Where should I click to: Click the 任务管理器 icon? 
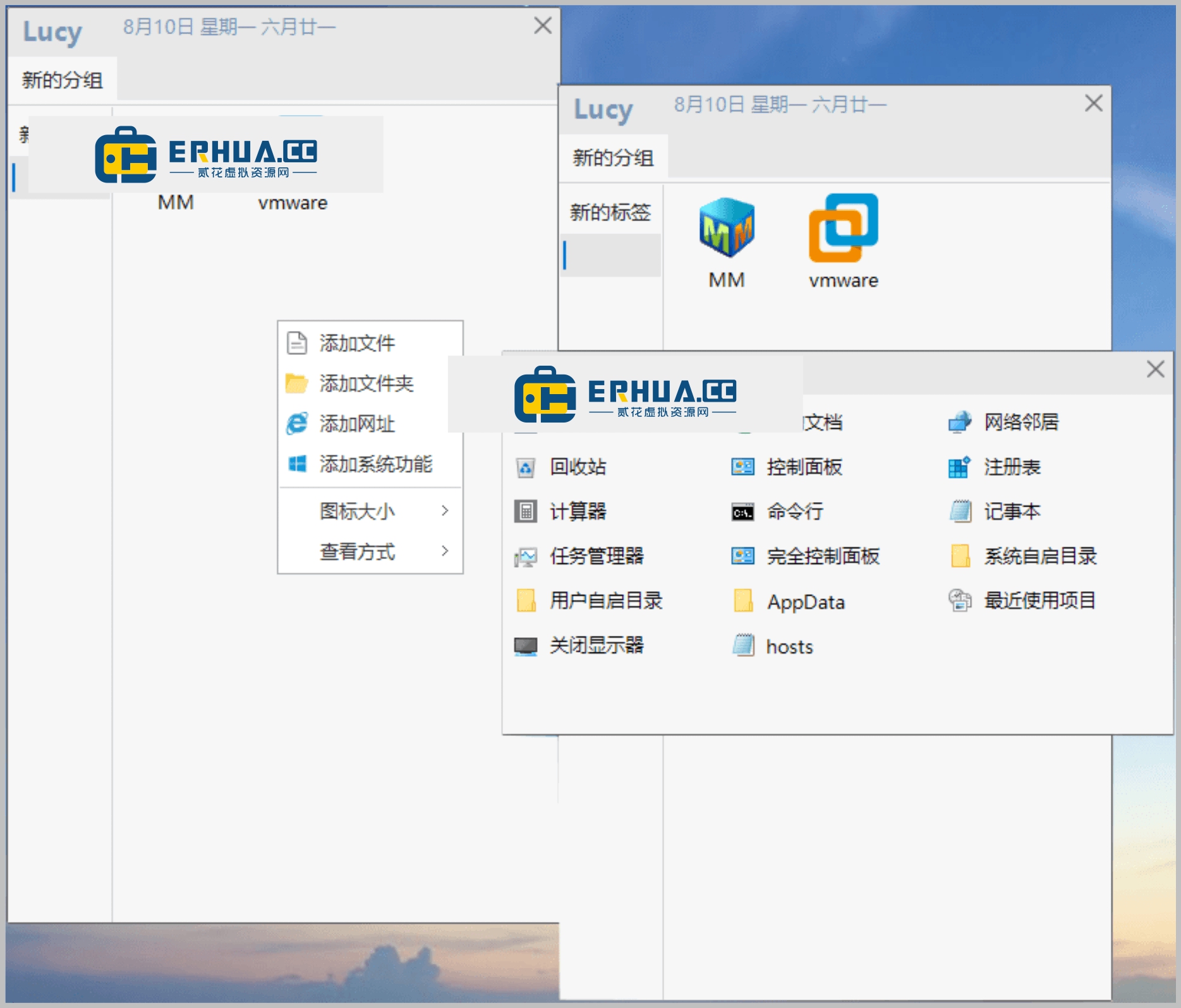525,556
